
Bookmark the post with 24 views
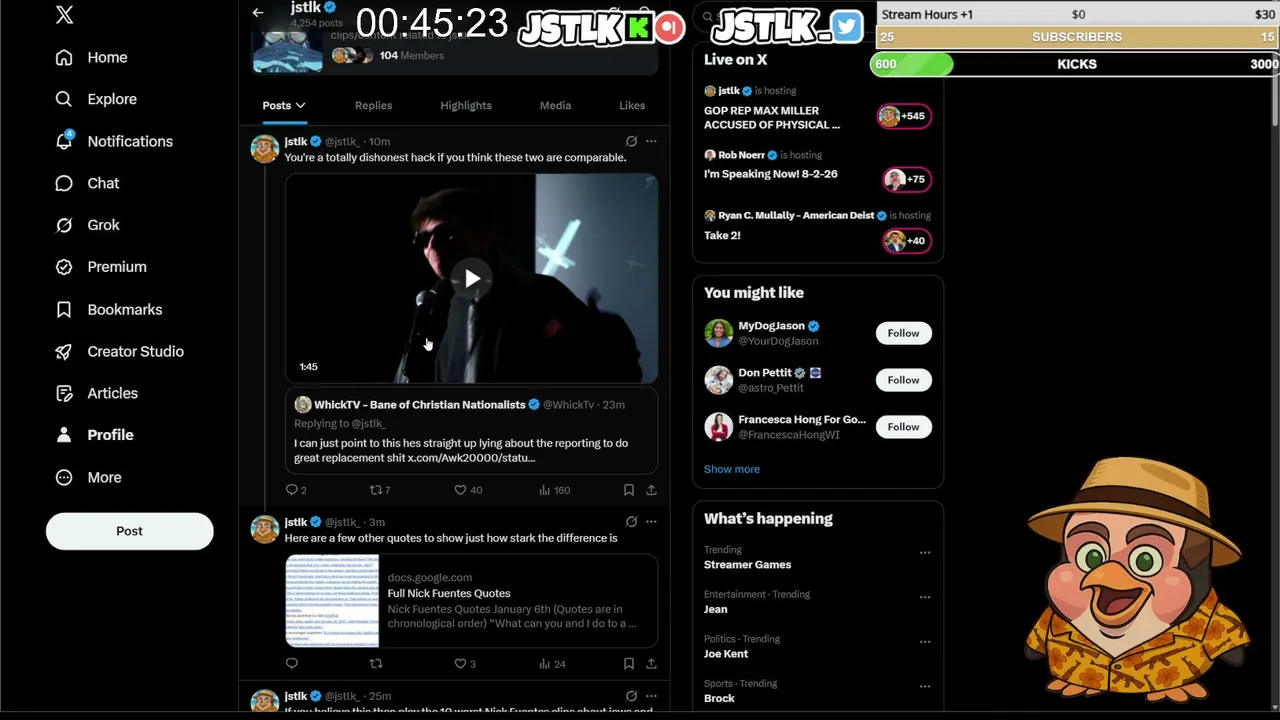tap(629, 663)
